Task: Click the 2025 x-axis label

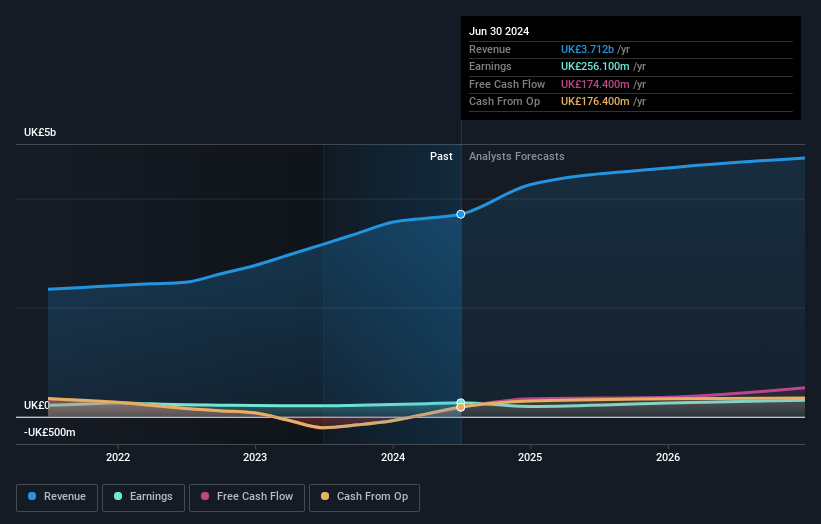Action: 530,457
